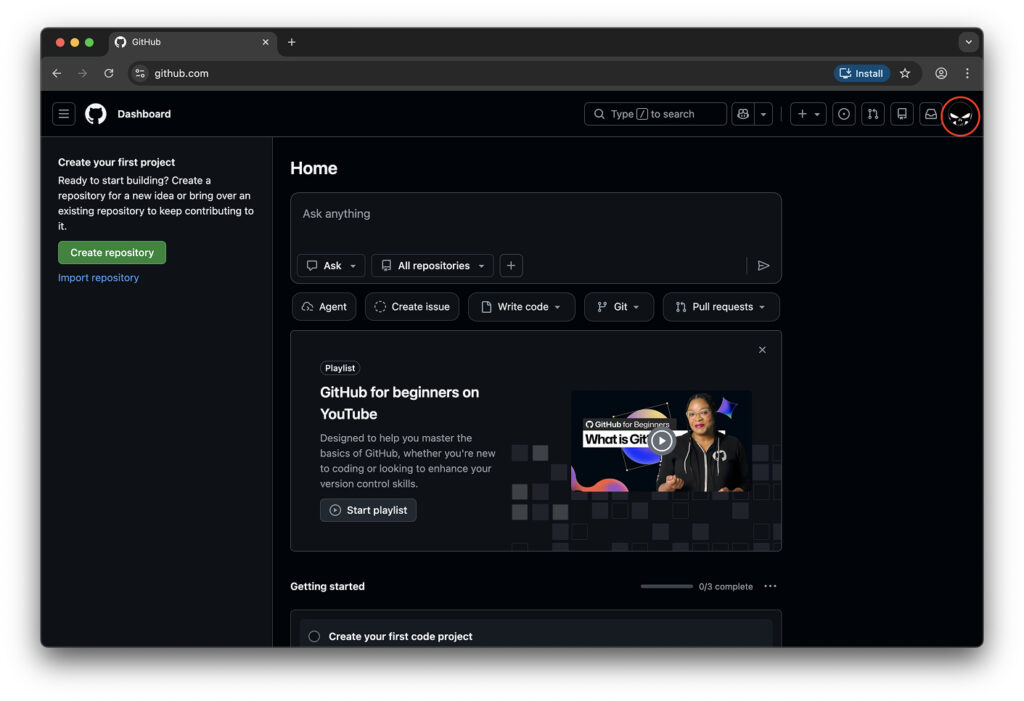The height and width of the screenshot is (701, 1024).
Task: Open the Getting started three-dots menu
Action: click(770, 586)
